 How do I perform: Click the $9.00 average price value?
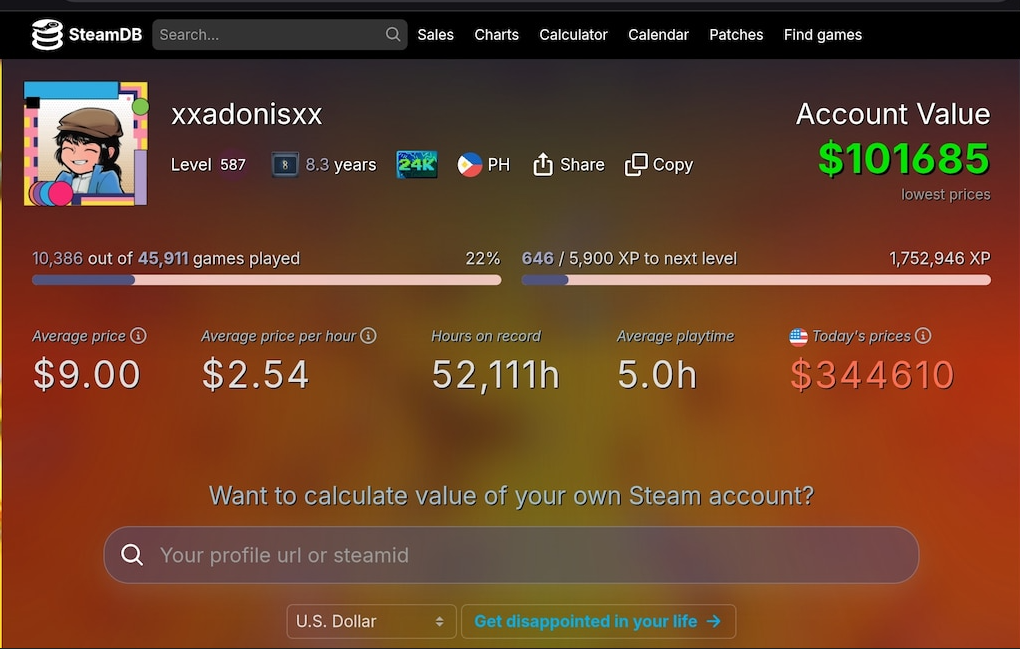pyautogui.click(x=87, y=375)
